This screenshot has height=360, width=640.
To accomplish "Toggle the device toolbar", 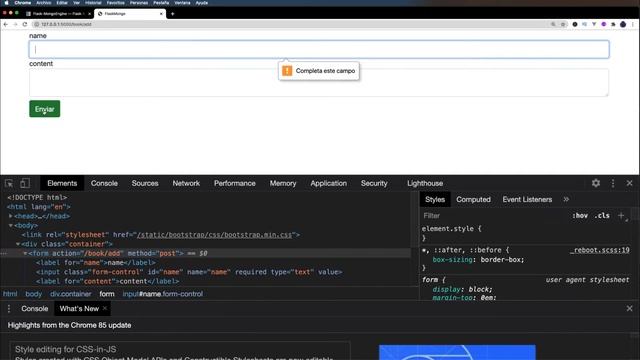I will point(25,183).
